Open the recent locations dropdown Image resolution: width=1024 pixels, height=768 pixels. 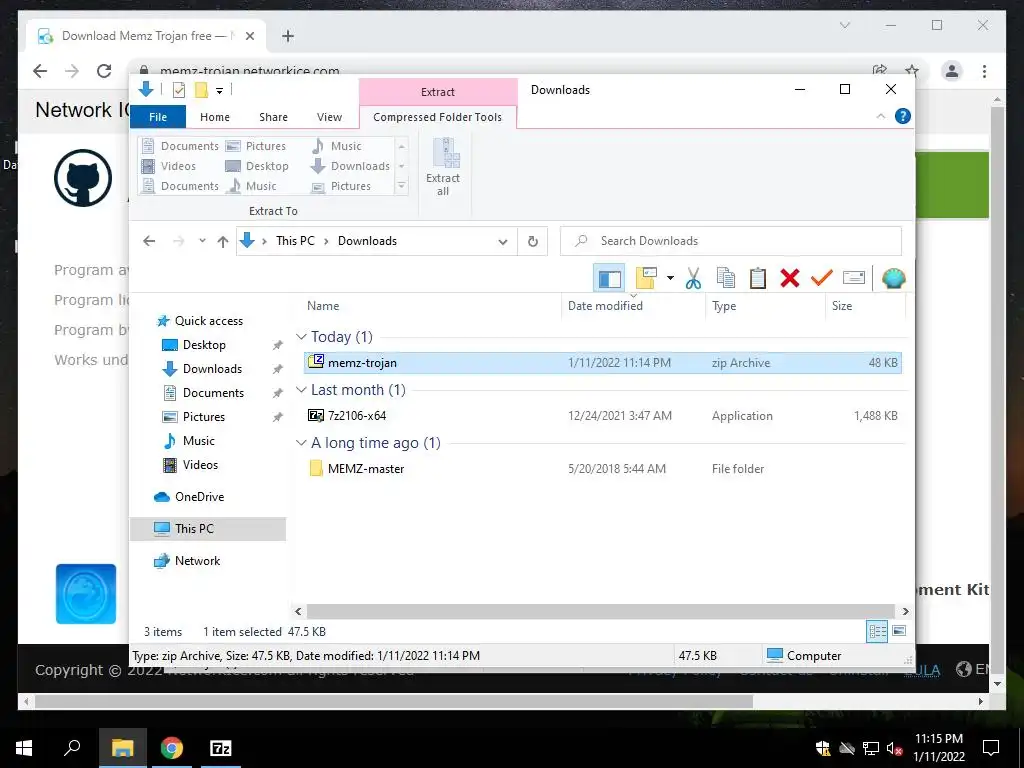pyautogui.click(x=202, y=241)
